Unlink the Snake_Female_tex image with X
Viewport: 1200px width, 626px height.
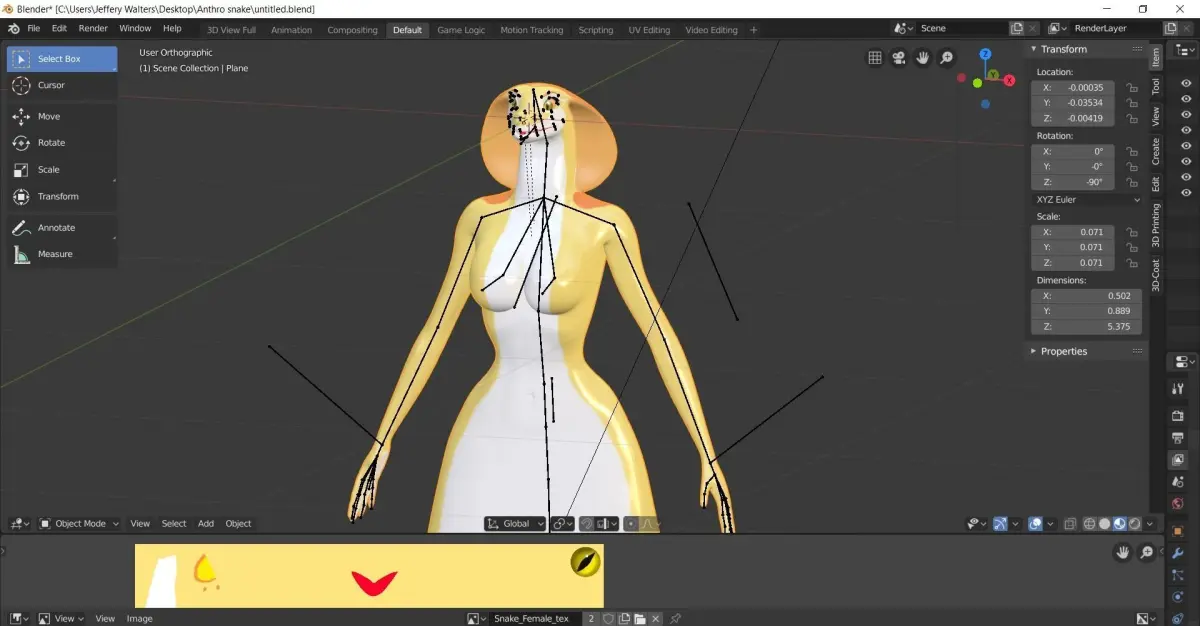coord(657,619)
